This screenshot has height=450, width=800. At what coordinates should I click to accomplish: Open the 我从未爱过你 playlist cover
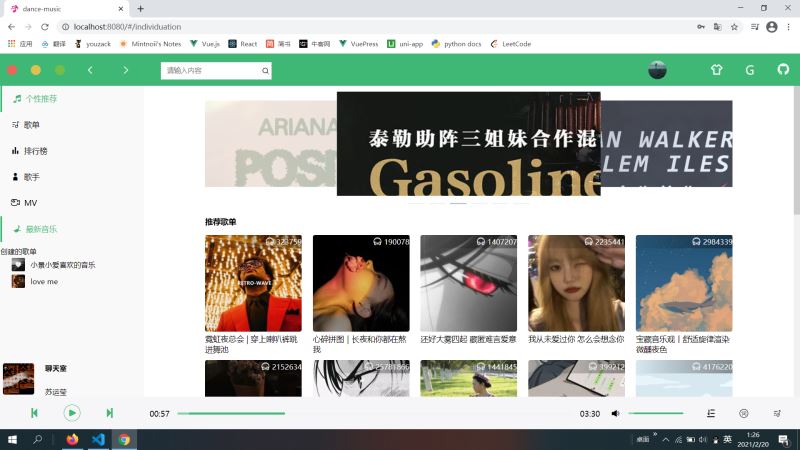[576, 283]
